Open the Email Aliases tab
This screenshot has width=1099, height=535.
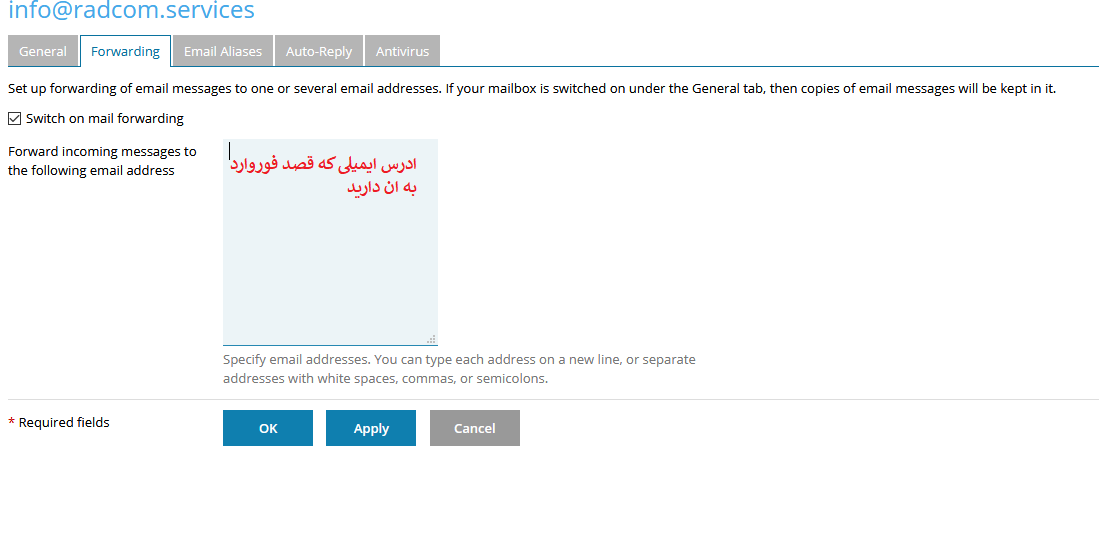[x=222, y=51]
